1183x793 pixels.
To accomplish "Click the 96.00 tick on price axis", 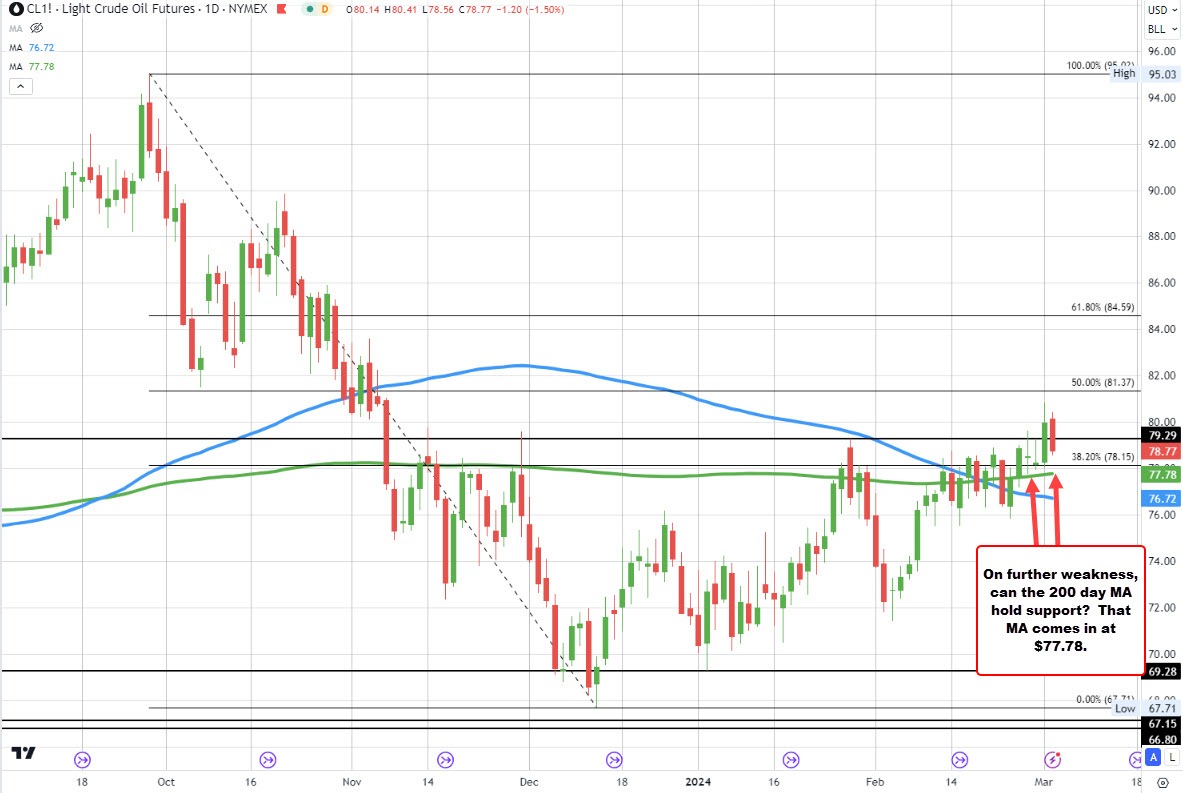I will (x=1162, y=51).
